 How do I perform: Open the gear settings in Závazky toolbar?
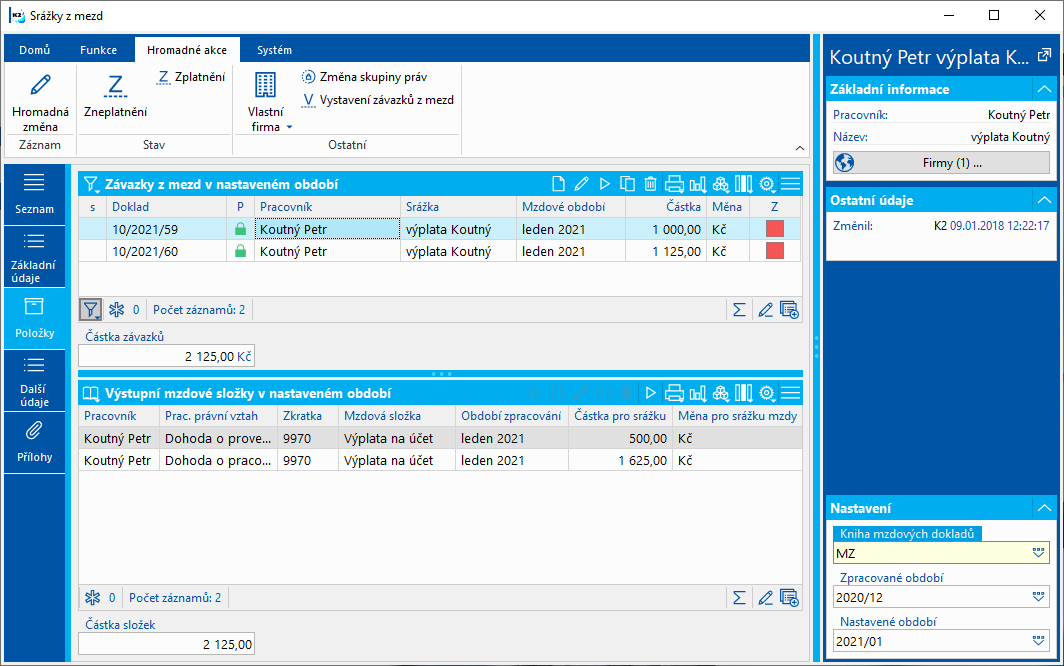[767, 184]
